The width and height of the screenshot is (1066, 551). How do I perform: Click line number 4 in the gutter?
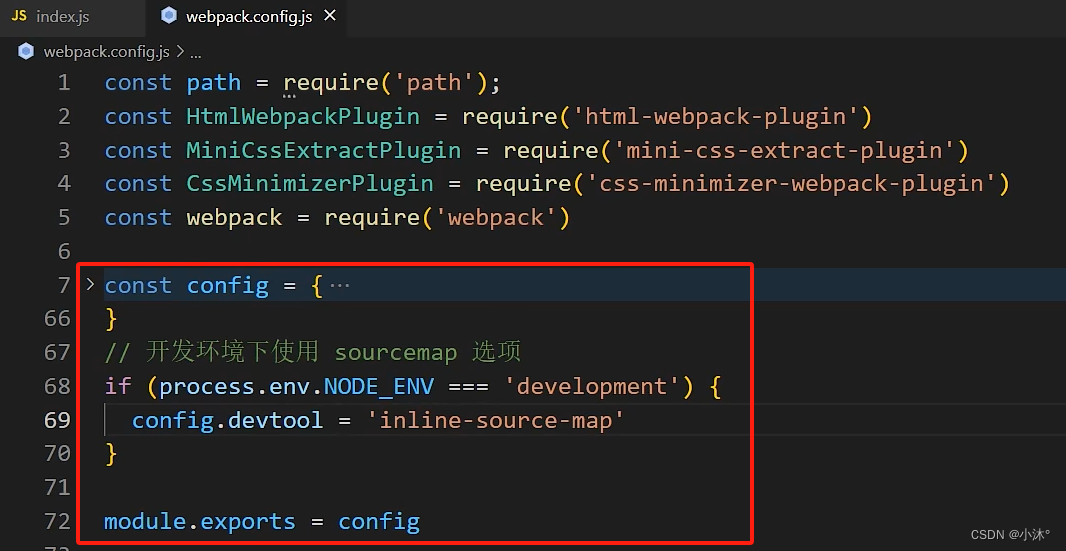(64, 184)
